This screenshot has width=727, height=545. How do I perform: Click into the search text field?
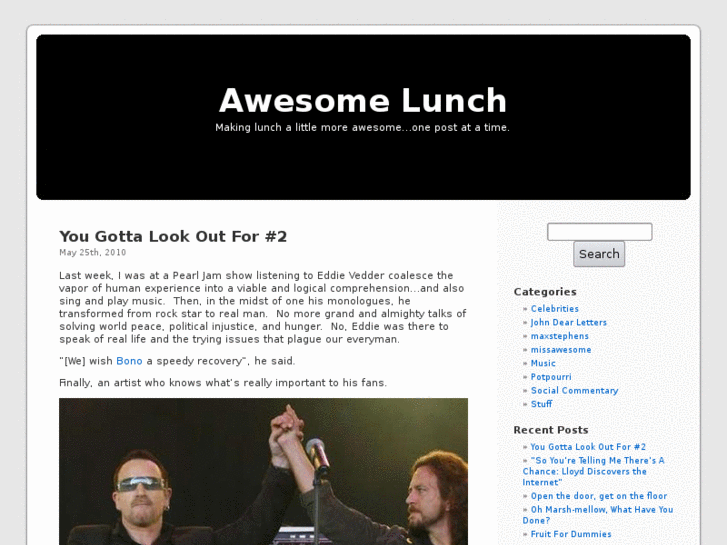599,231
